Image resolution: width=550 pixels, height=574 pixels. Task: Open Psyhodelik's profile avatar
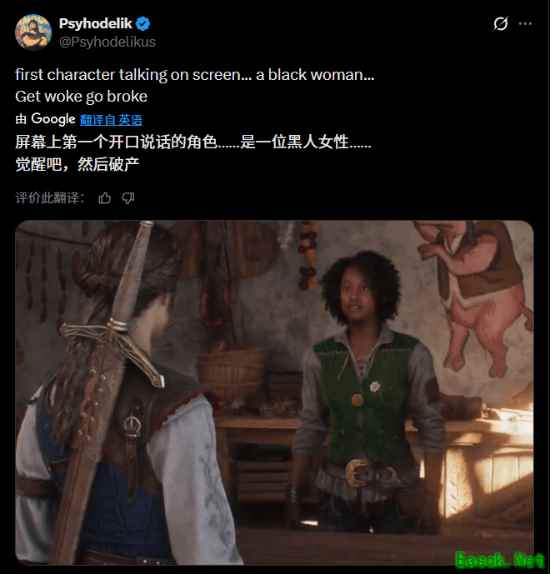[x=33, y=32]
